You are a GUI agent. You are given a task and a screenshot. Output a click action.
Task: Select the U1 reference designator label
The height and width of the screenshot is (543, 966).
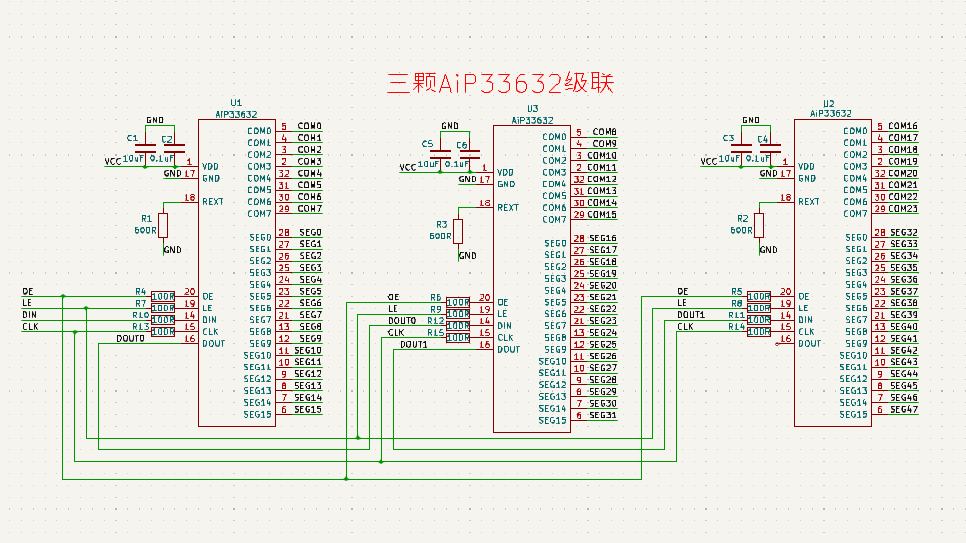click(236, 103)
